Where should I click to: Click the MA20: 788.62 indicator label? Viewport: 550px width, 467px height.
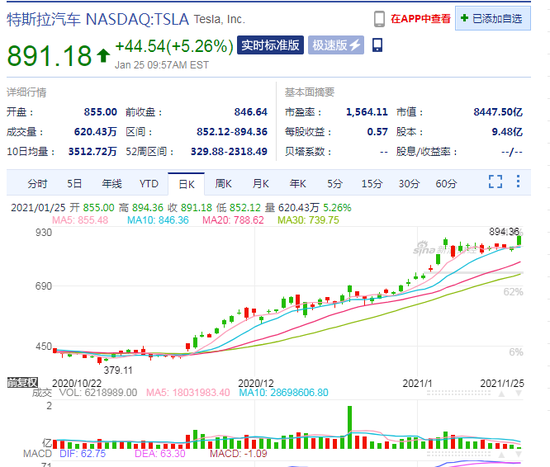click(233, 220)
